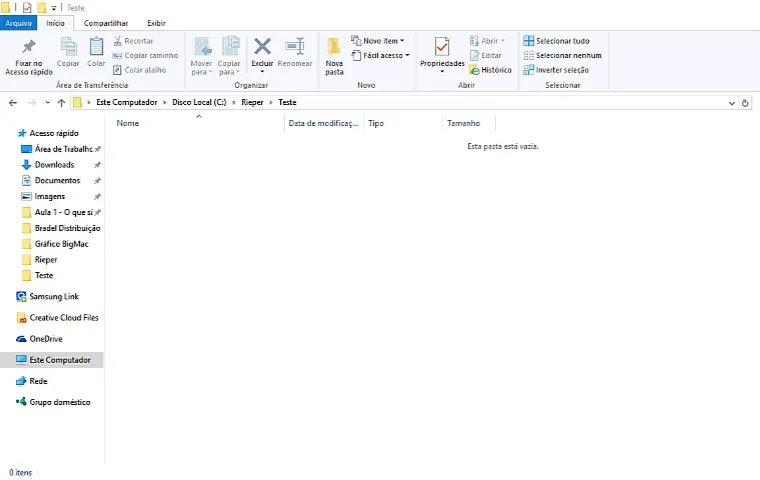Open Histórico in the Abrir group

pyautogui.click(x=491, y=70)
